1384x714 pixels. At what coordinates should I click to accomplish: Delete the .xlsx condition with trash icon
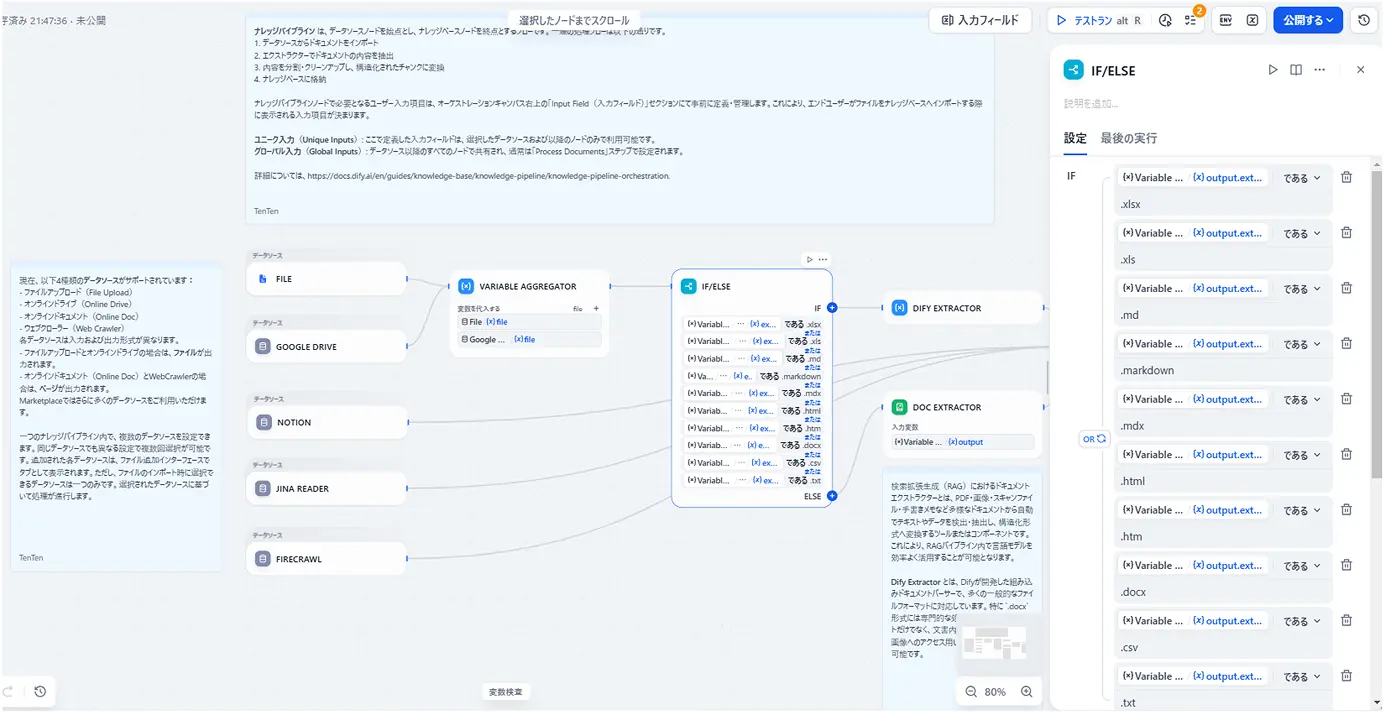click(x=1346, y=178)
